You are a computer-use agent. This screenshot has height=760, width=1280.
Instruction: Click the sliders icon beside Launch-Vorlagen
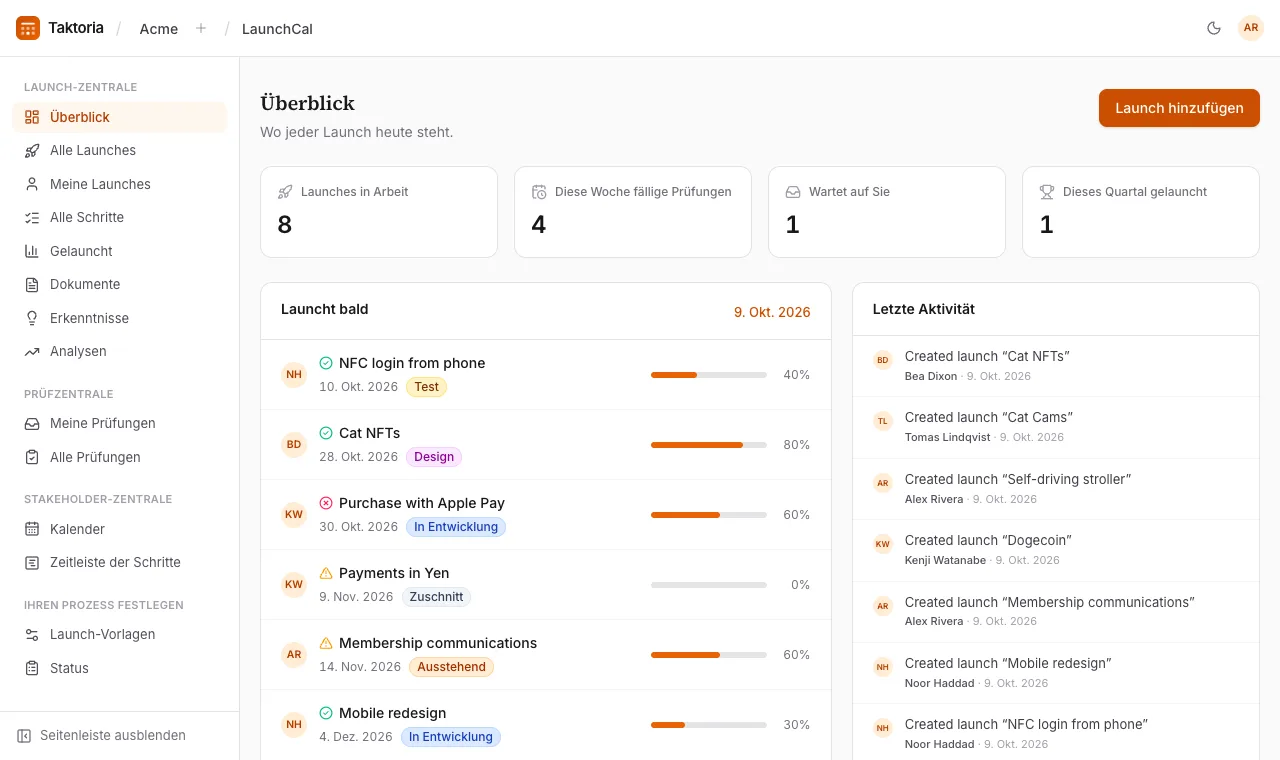coord(32,634)
